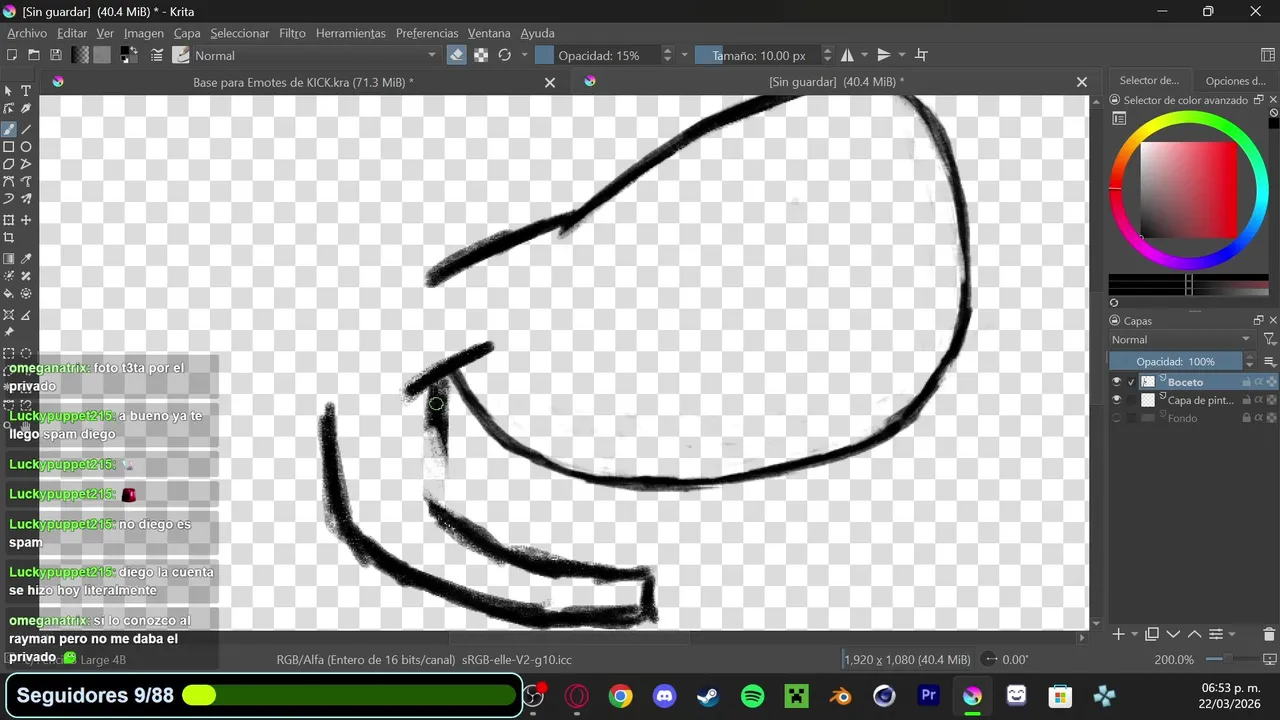The height and width of the screenshot is (720, 1280).
Task: Open the brush presets chooser
Action: tap(181, 55)
